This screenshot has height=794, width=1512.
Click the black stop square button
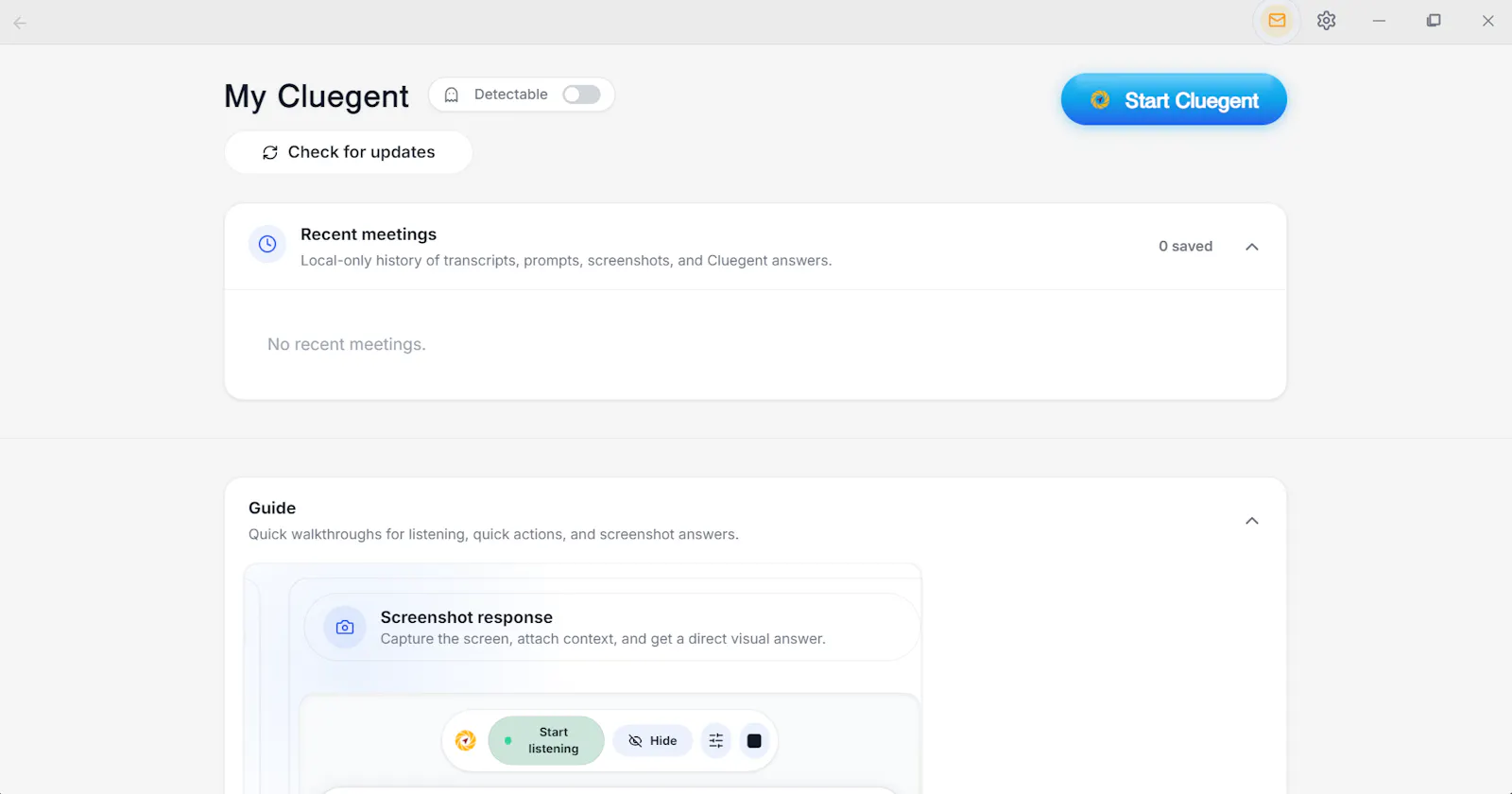click(x=754, y=741)
